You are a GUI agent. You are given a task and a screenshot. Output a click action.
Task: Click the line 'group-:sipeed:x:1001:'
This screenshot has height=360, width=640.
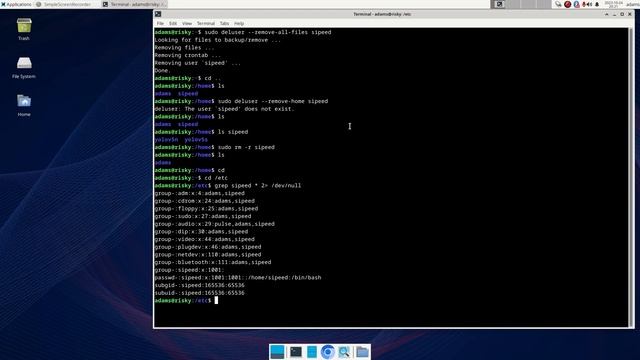pos(189,270)
